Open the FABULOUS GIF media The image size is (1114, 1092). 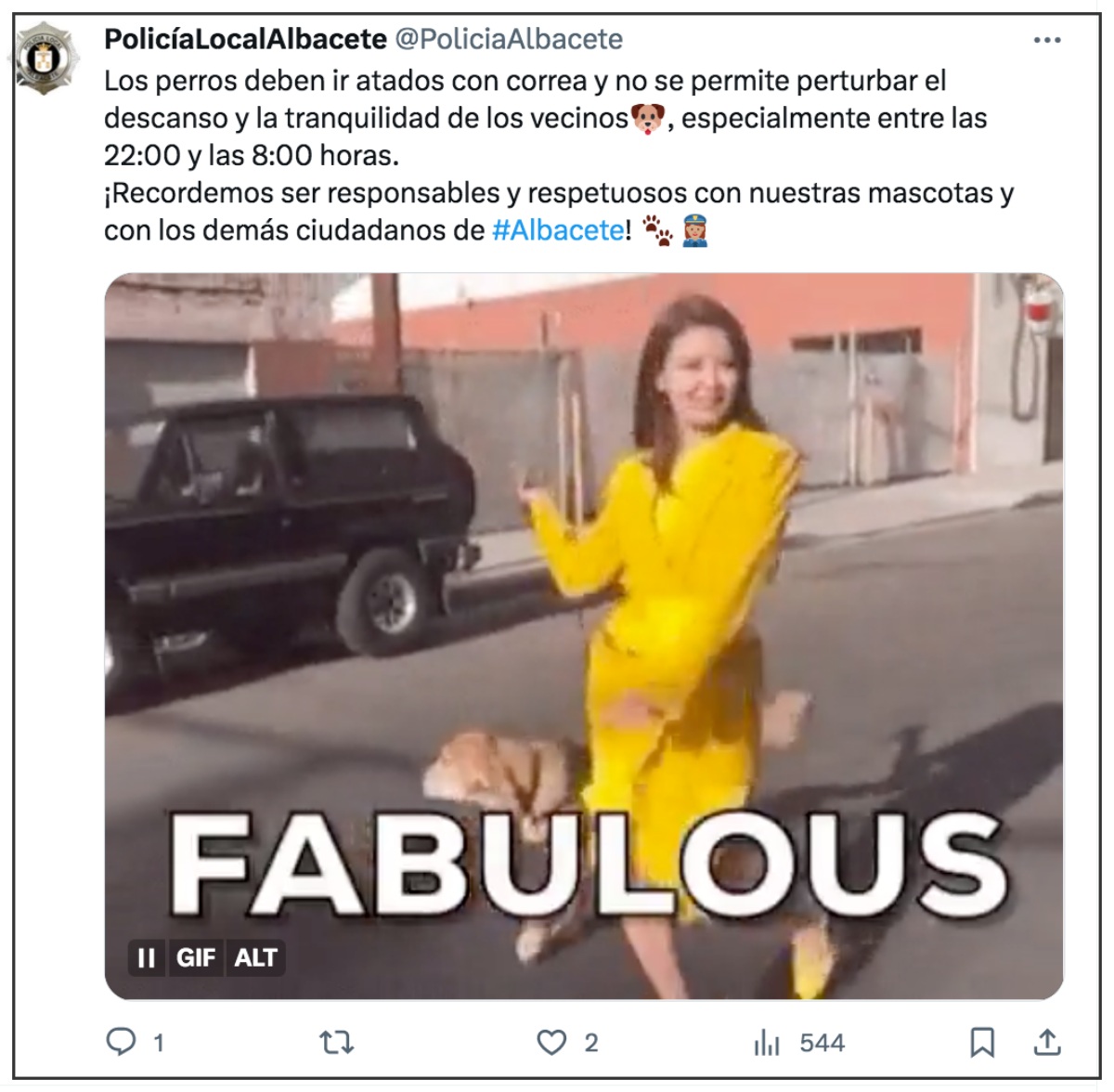coord(584,636)
